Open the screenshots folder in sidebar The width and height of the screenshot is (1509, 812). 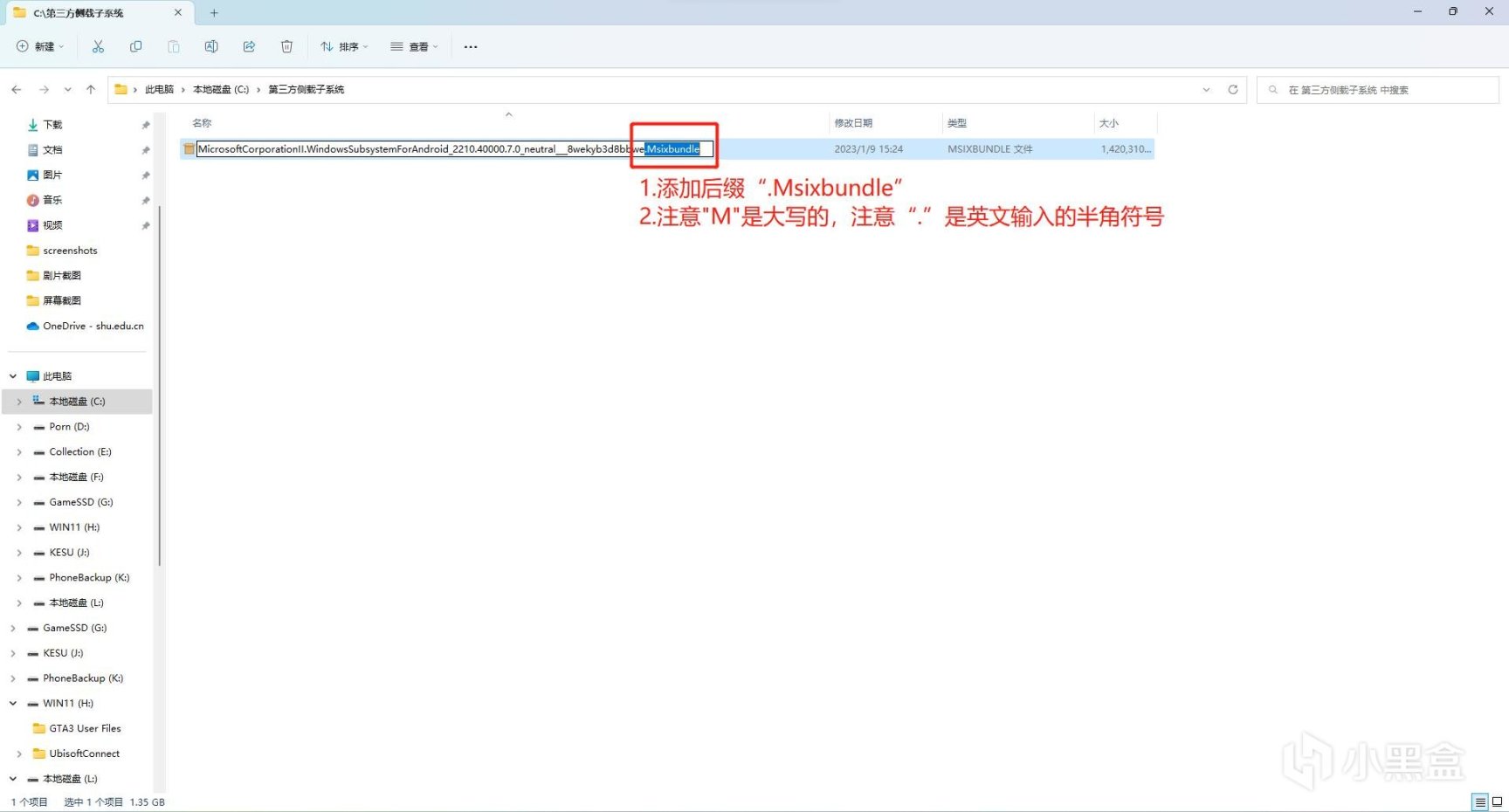[x=70, y=251]
